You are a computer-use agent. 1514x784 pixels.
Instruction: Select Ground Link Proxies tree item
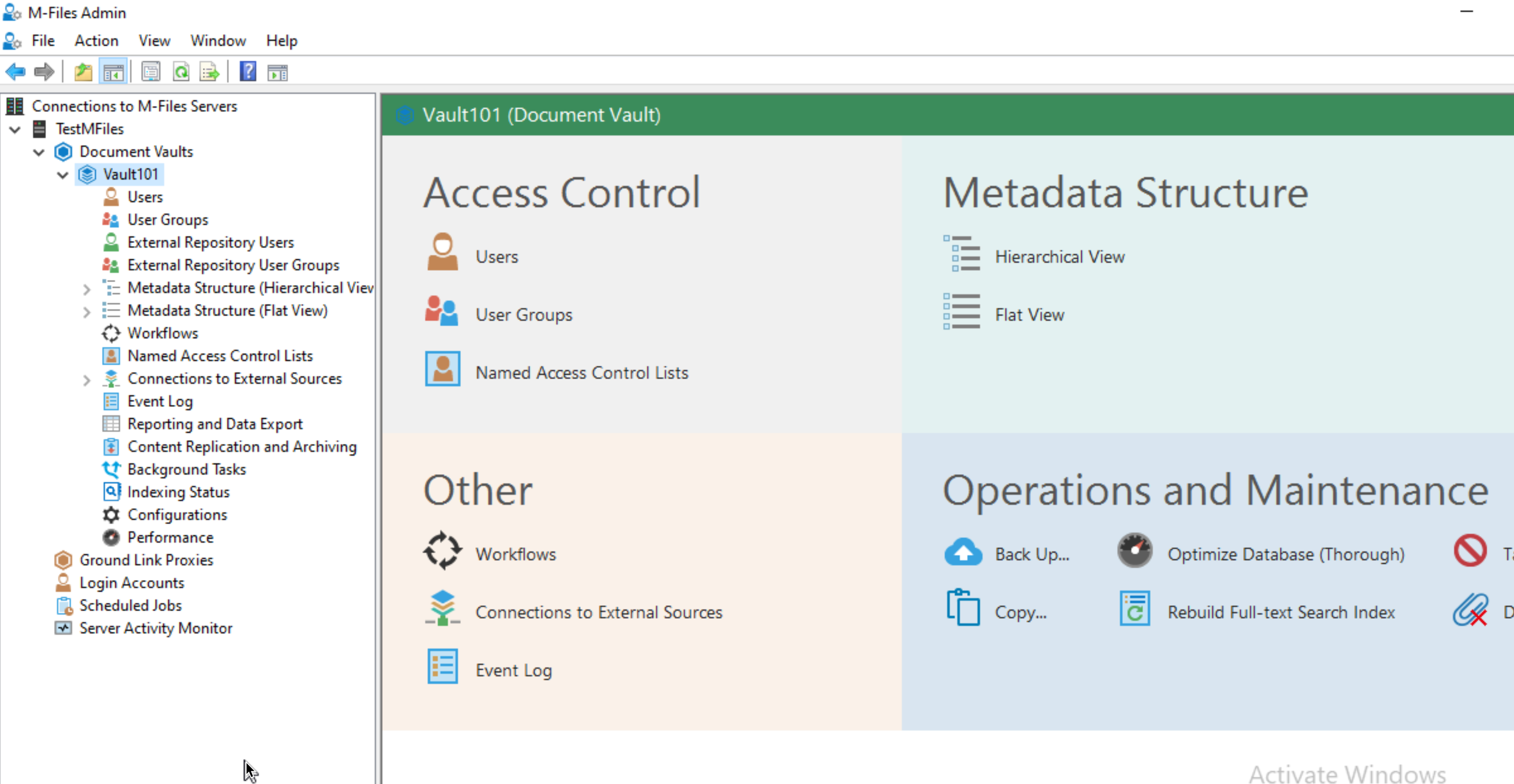pos(146,560)
